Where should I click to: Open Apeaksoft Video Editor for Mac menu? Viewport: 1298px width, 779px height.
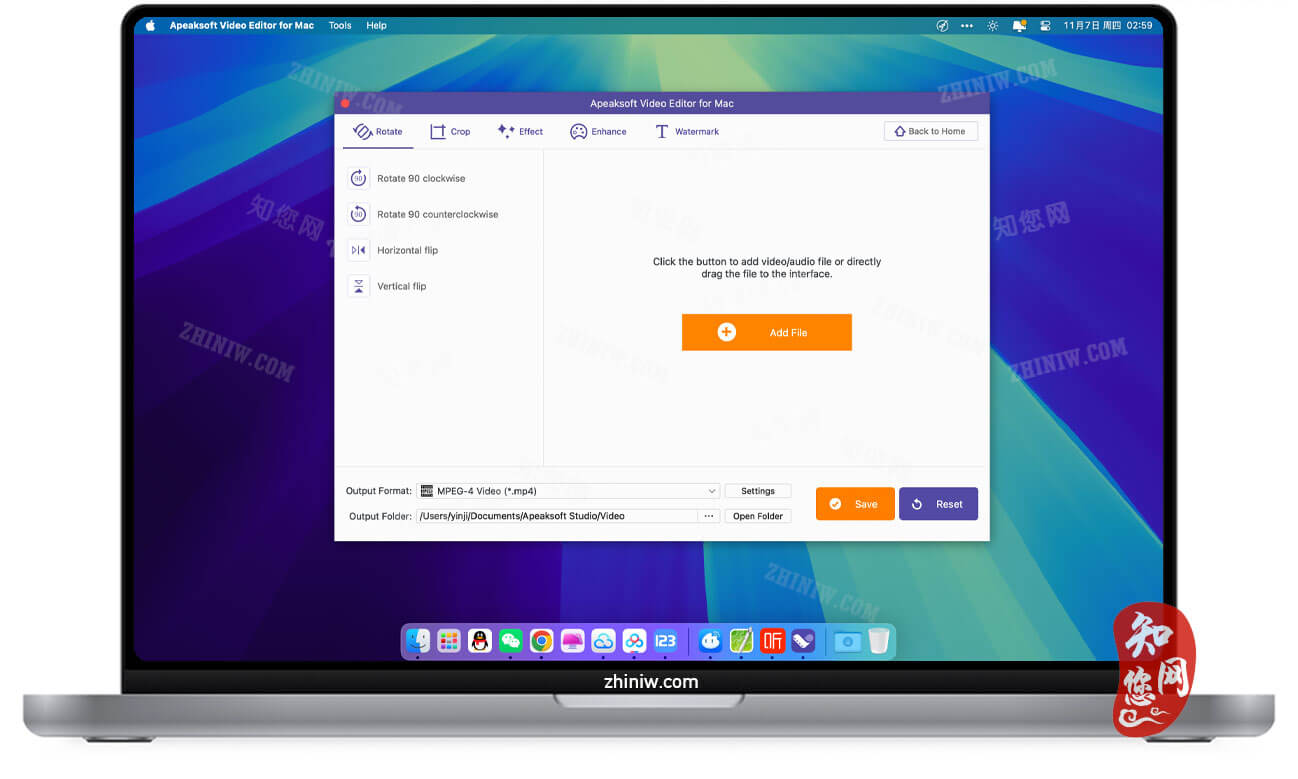tap(242, 25)
